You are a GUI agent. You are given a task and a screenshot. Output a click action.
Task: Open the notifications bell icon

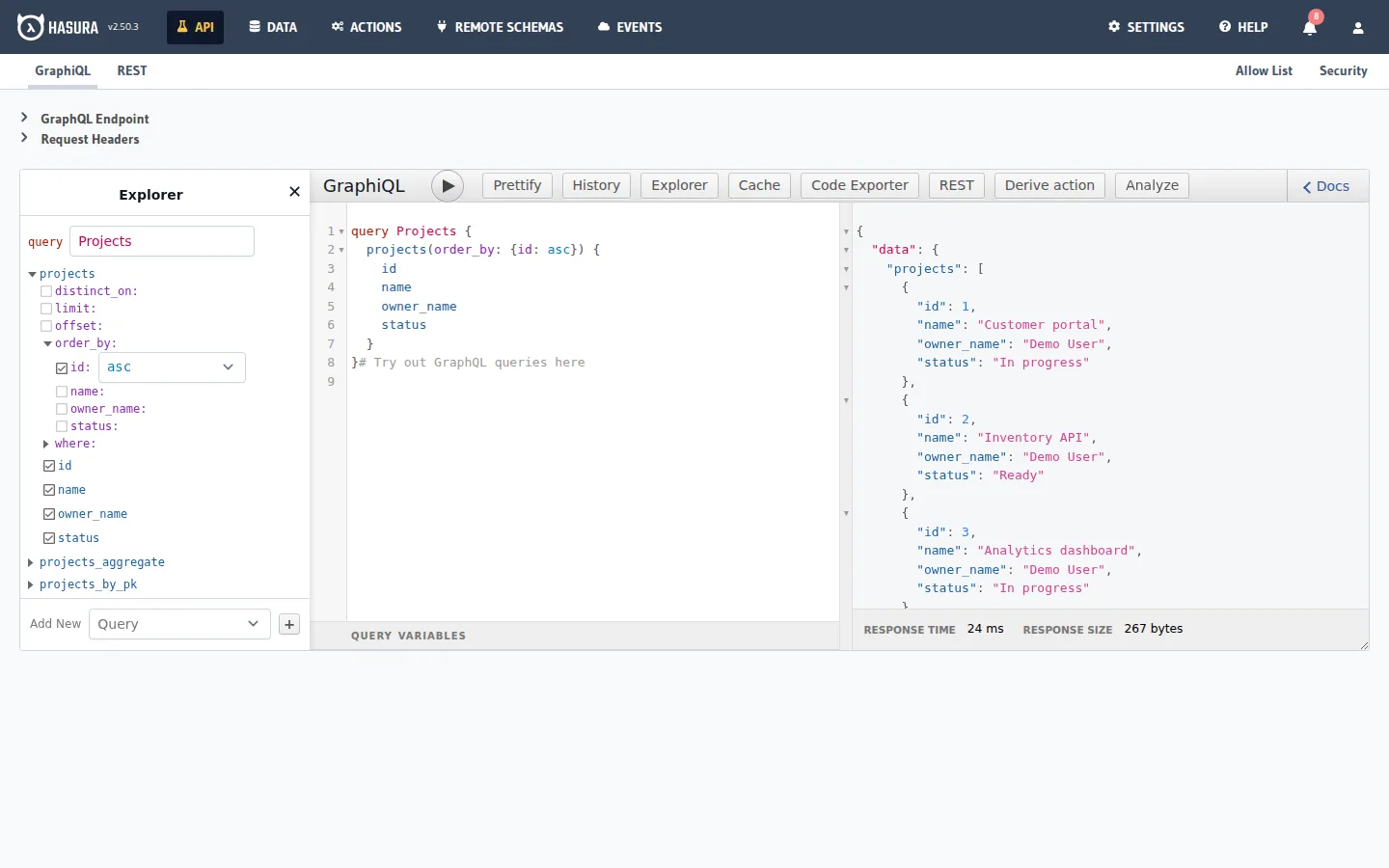tap(1310, 27)
